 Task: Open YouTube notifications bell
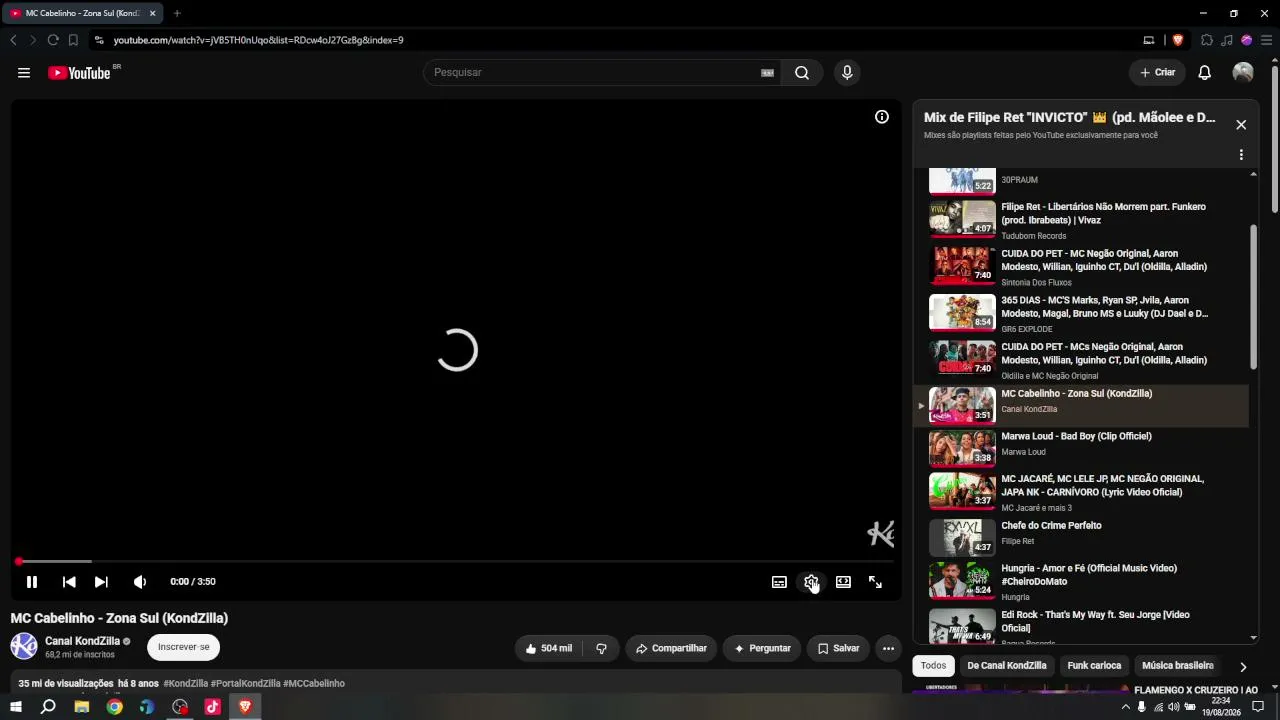coord(1205,73)
